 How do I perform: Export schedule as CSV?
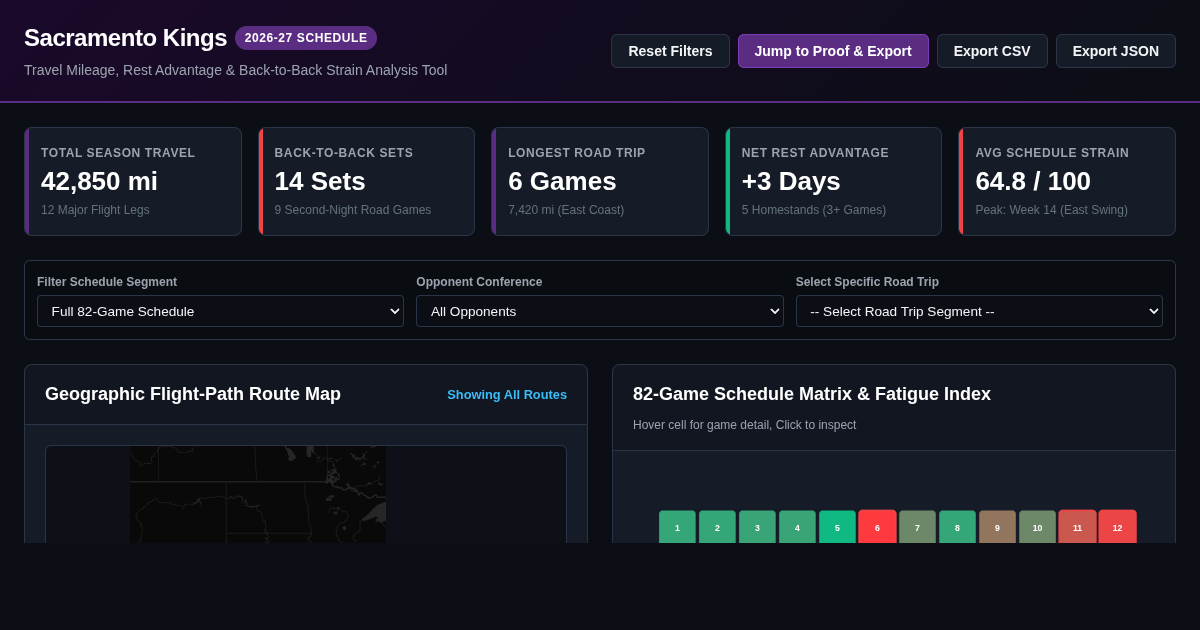(992, 51)
